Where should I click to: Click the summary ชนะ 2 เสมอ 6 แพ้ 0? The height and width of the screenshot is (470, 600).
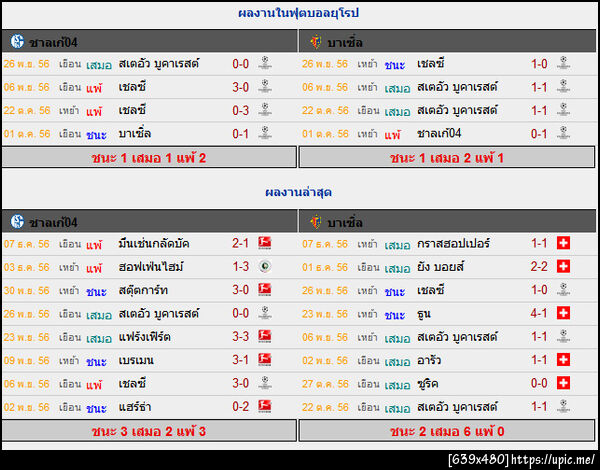click(x=447, y=432)
